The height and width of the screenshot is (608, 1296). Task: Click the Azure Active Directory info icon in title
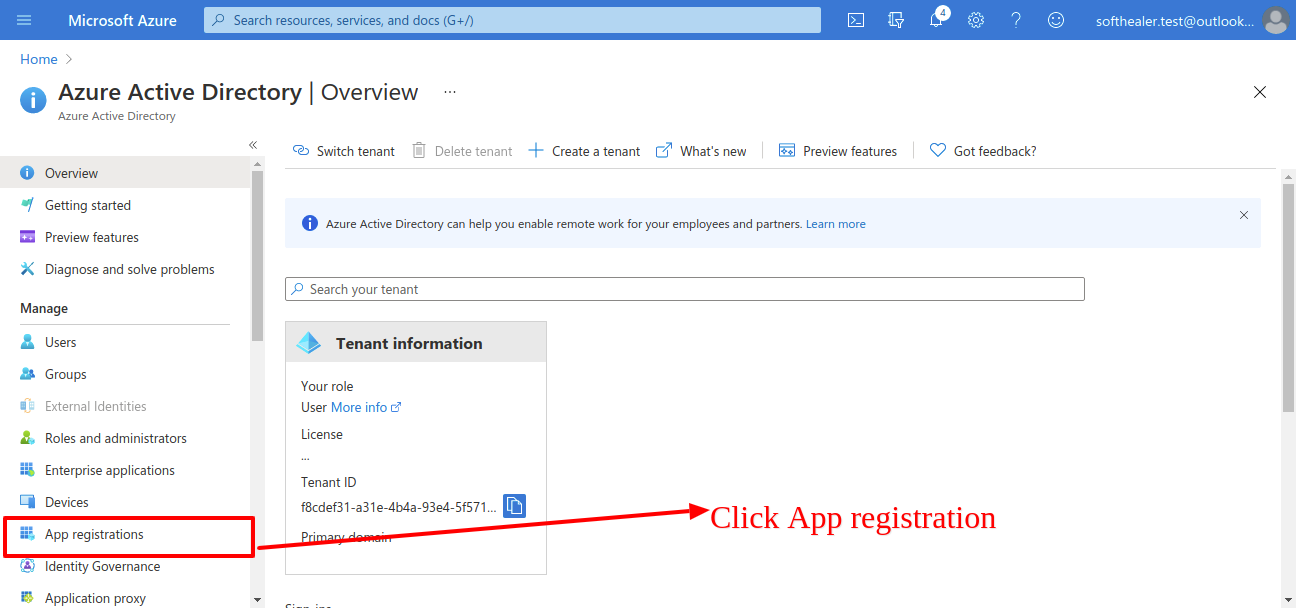(x=33, y=99)
